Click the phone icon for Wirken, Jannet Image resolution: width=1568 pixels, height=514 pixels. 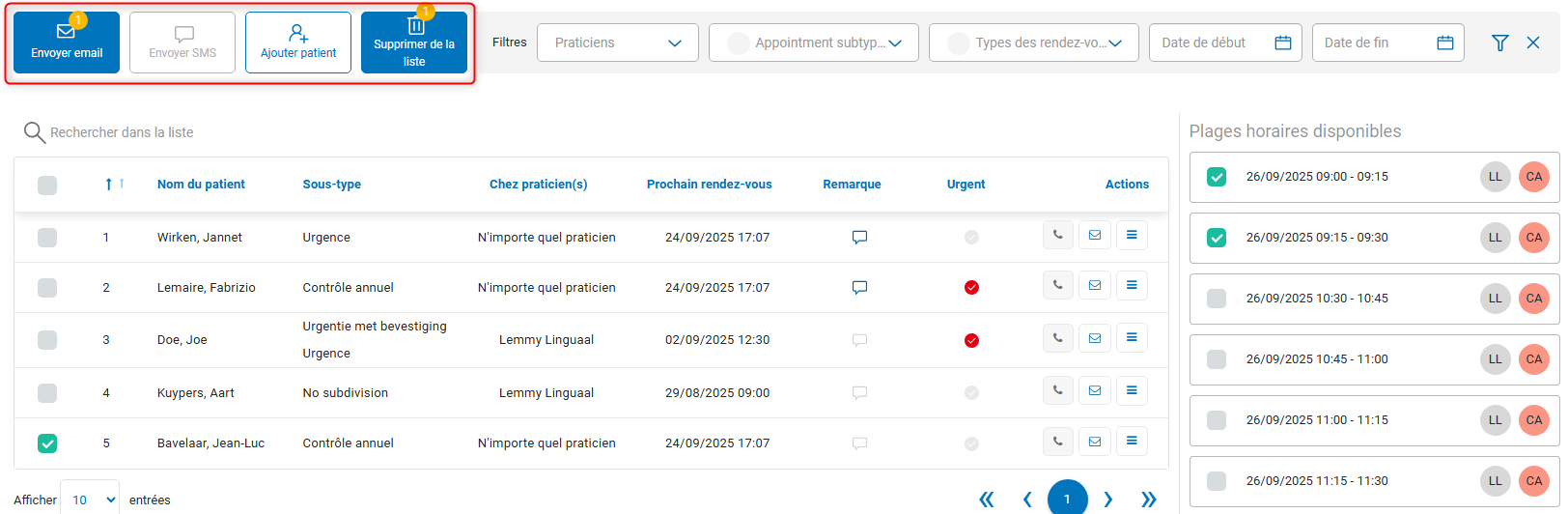(1057, 235)
